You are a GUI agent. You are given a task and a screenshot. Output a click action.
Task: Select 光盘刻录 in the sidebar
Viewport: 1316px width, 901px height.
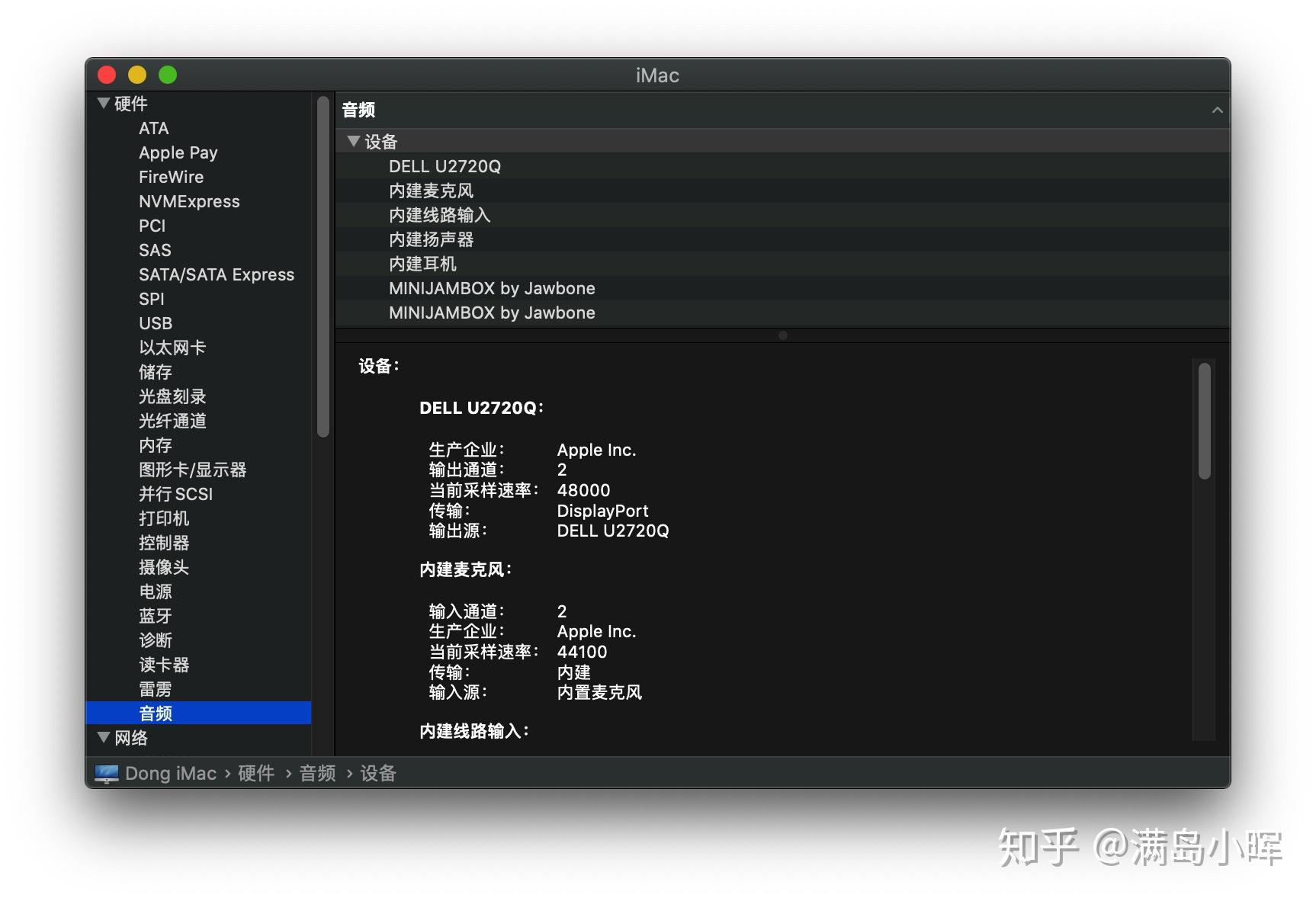click(x=172, y=396)
